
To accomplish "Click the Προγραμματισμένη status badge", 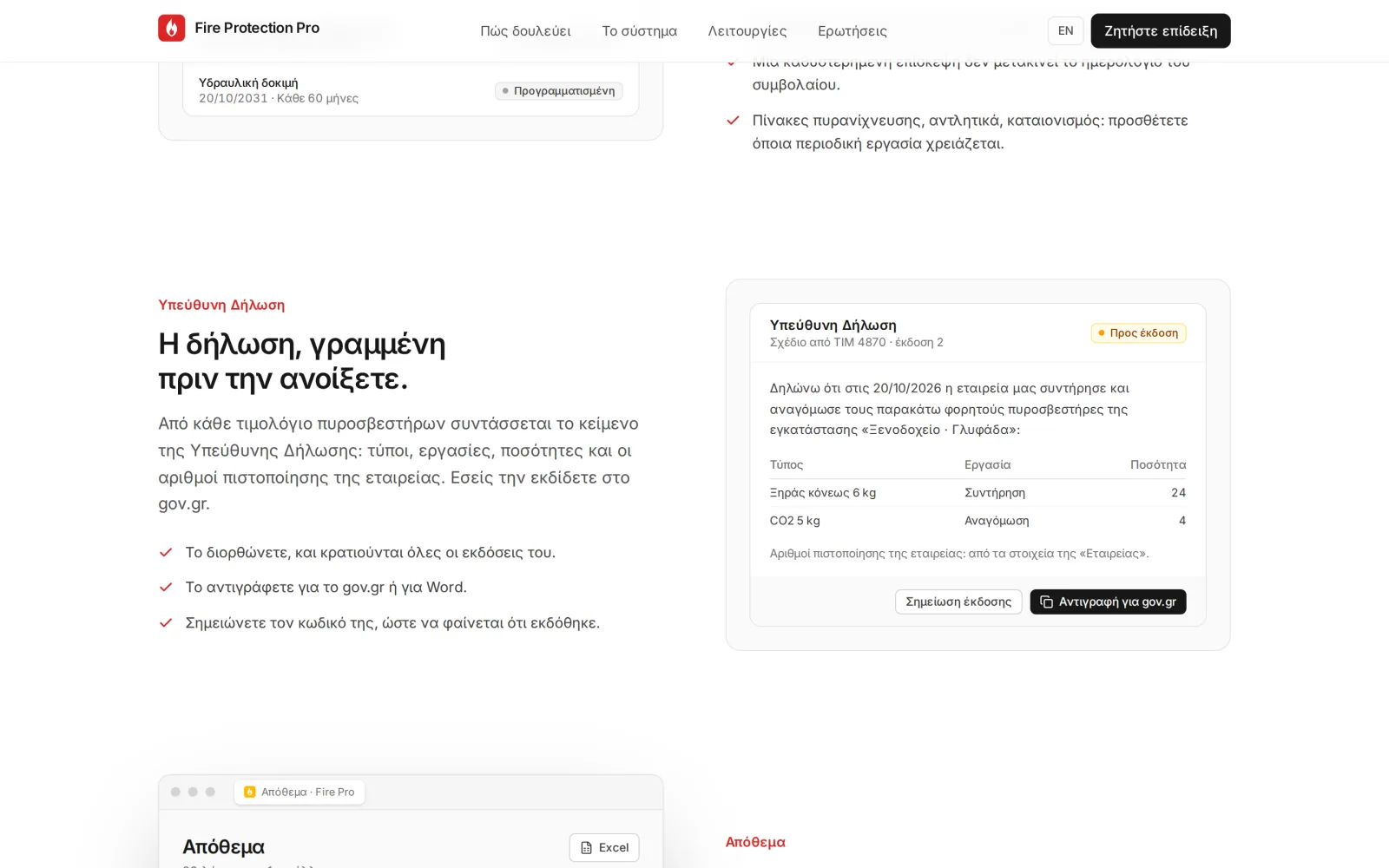I will pos(558,90).
